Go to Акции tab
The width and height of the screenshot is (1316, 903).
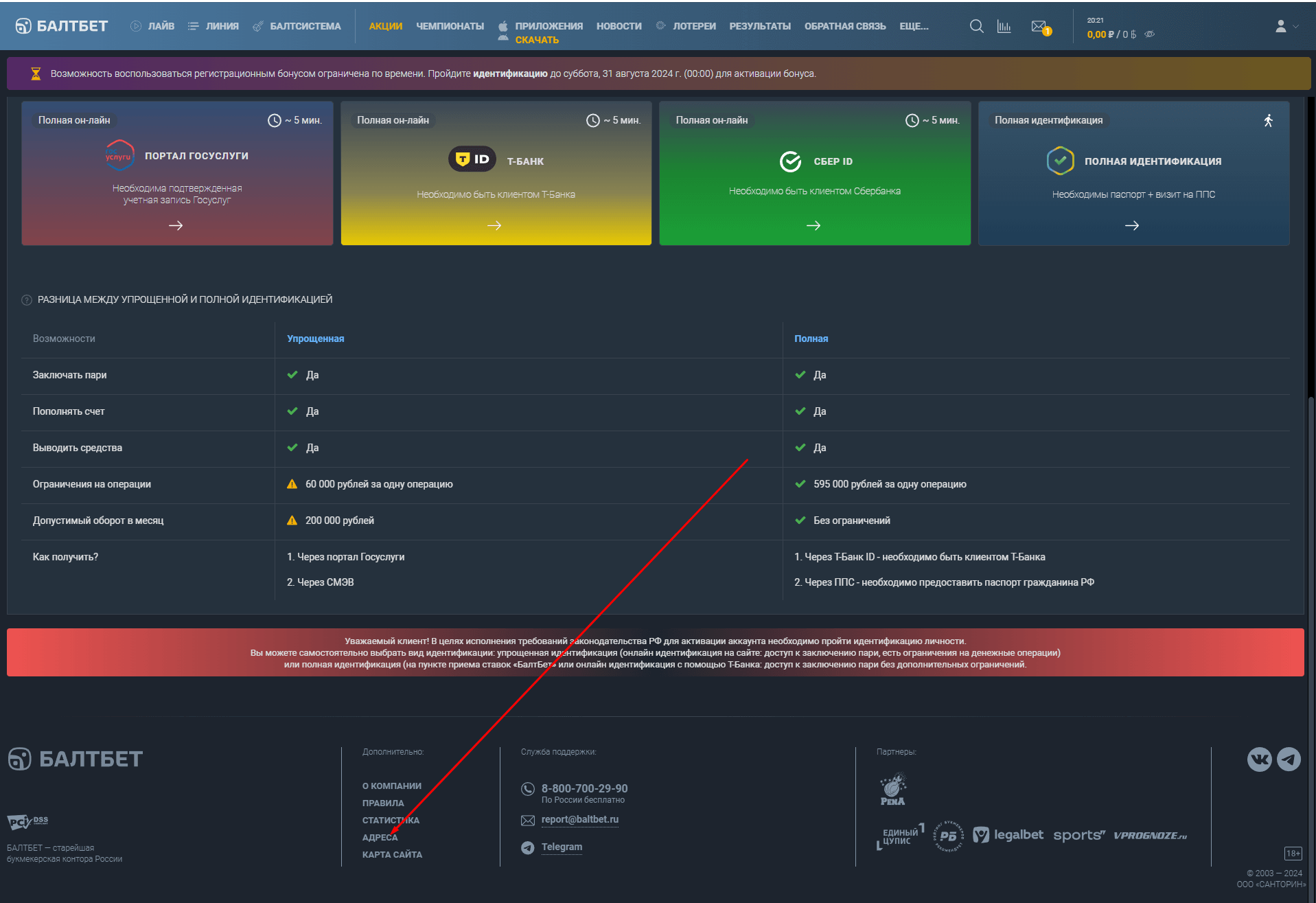tap(385, 26)
